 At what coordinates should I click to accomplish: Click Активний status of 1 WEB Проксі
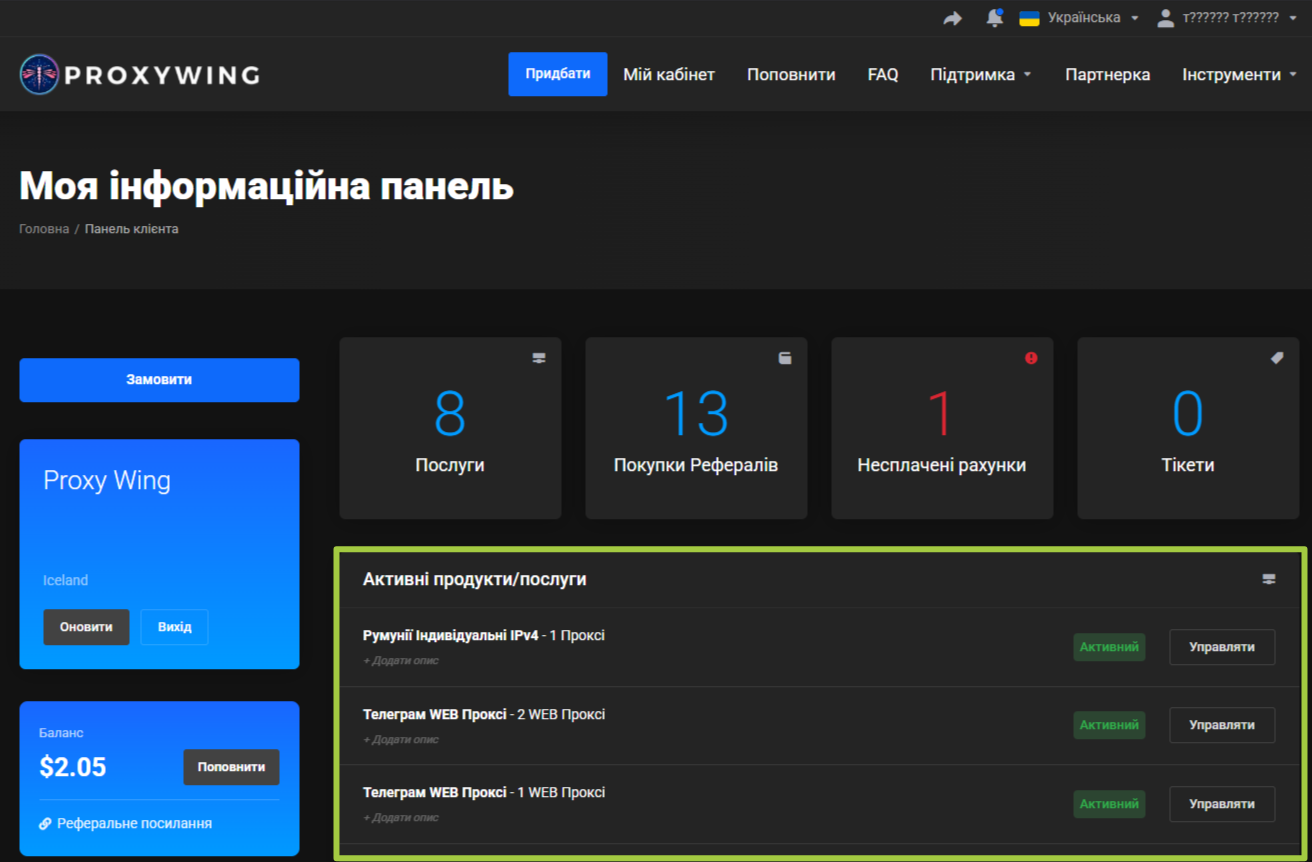(1109, 804)
